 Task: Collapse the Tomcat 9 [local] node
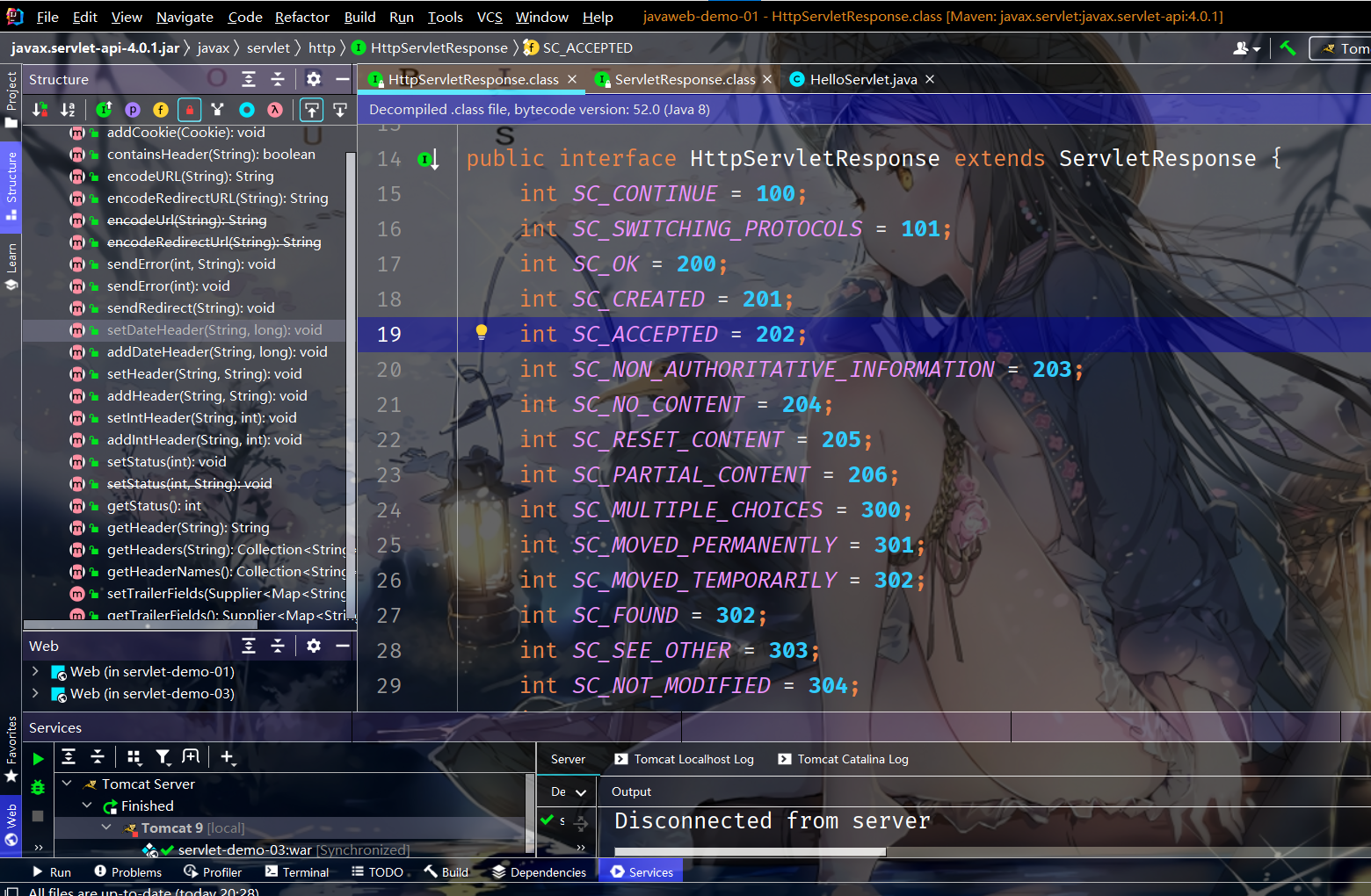106,827
